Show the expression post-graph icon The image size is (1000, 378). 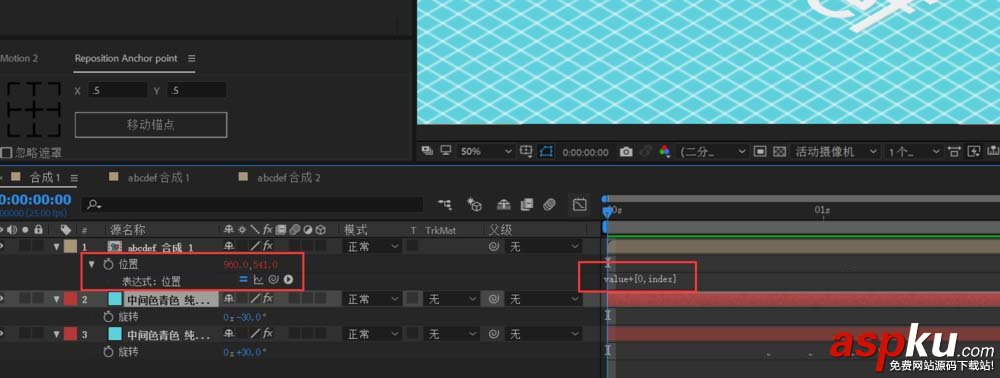(x=258, y=279)
